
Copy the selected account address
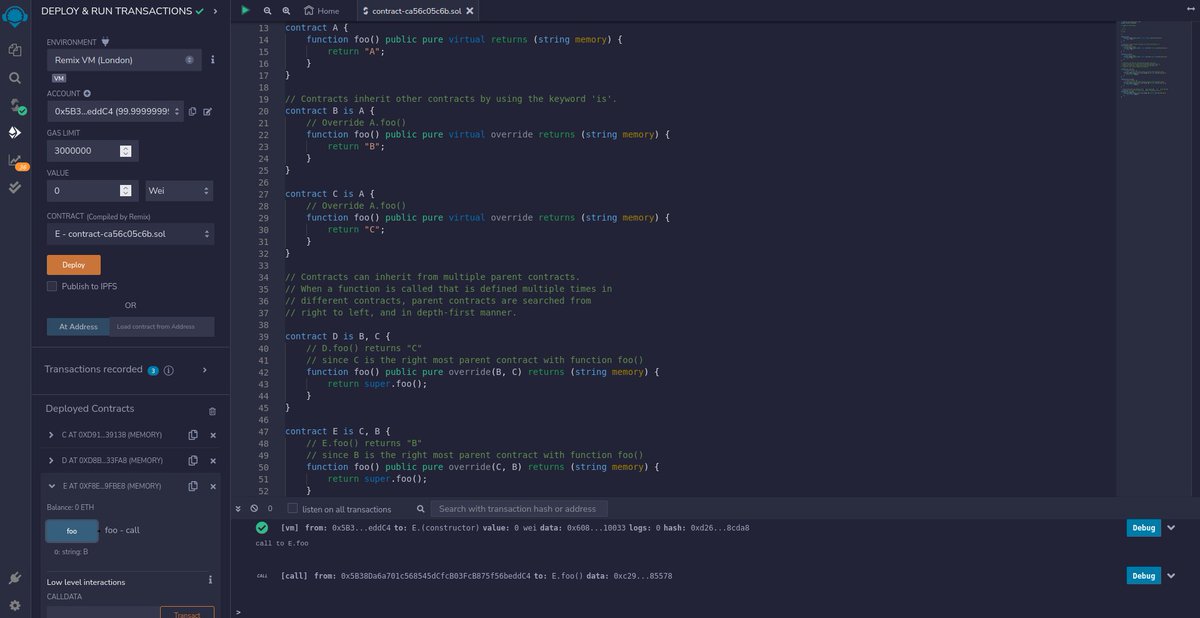[193, 112]
